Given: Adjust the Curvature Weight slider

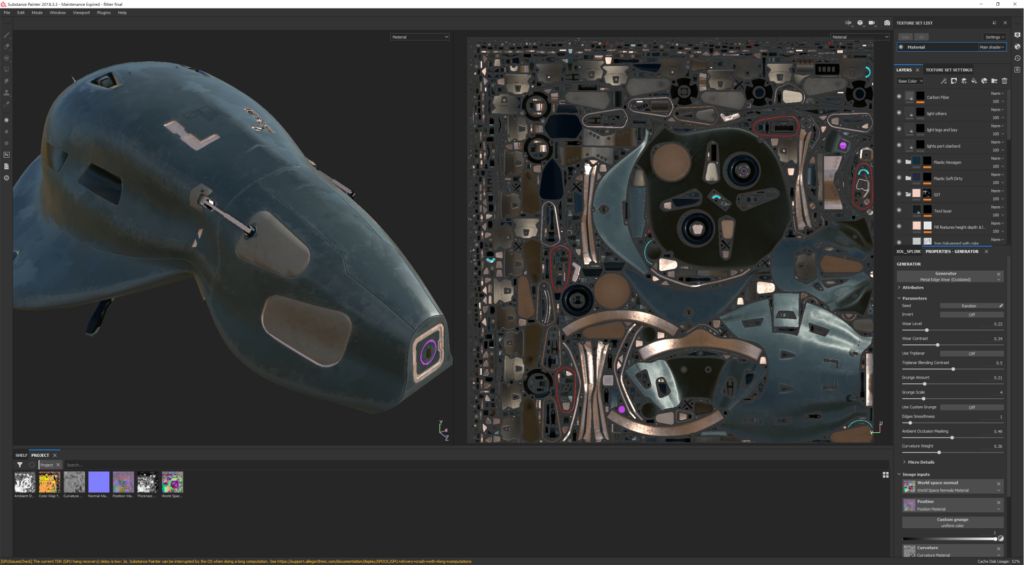Looking at the screenshot, I should click(953, 452).
